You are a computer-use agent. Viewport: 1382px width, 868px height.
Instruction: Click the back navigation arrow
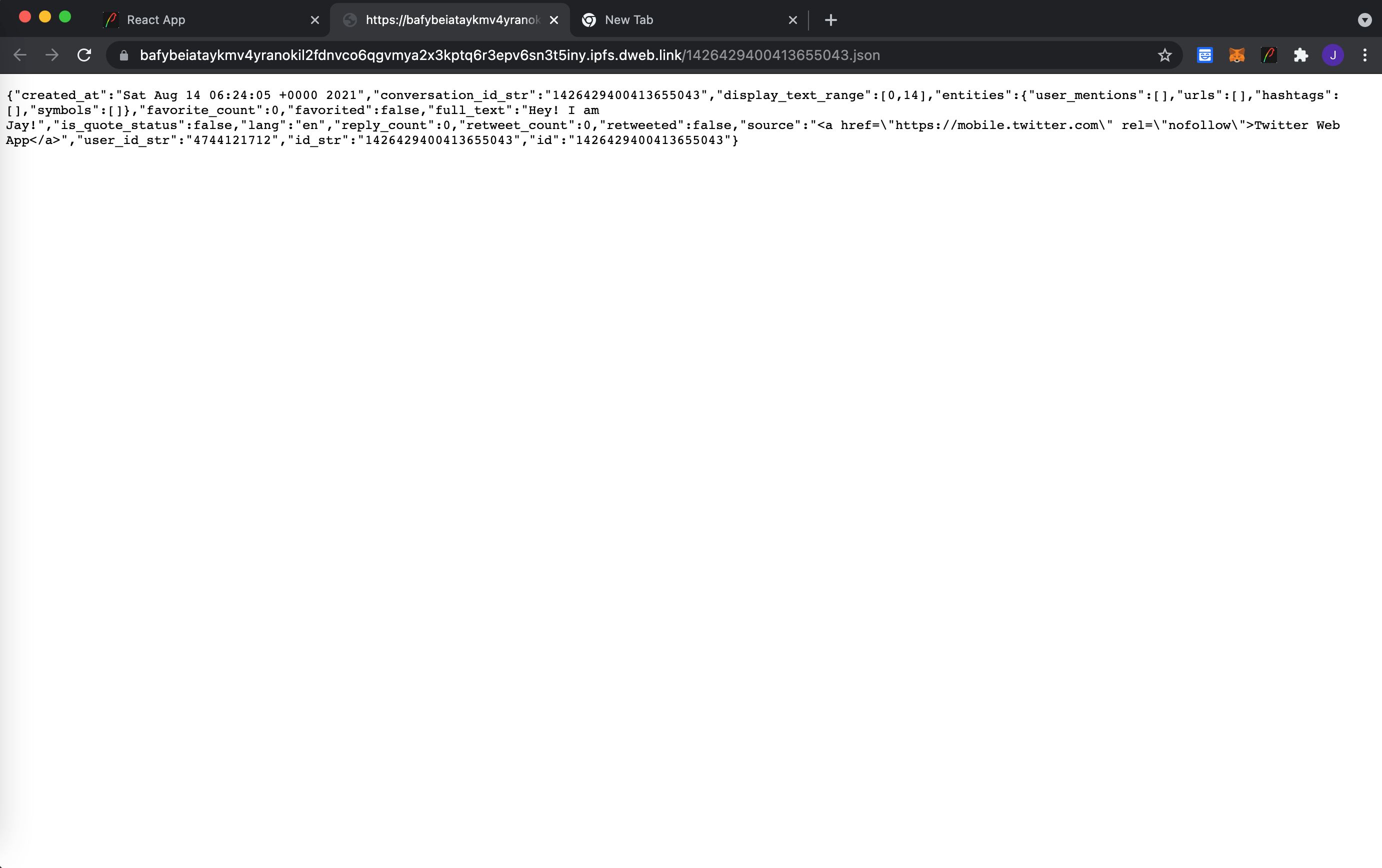[21, 56]
